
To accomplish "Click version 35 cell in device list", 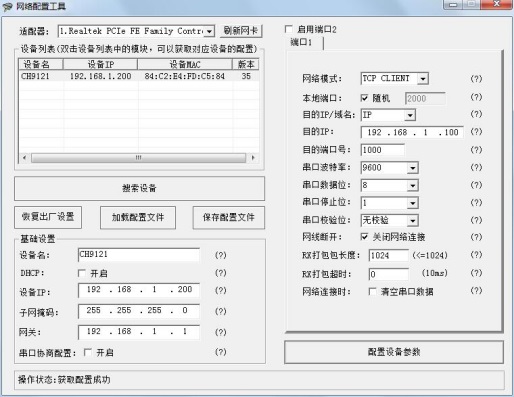I will tap(246, 76).
